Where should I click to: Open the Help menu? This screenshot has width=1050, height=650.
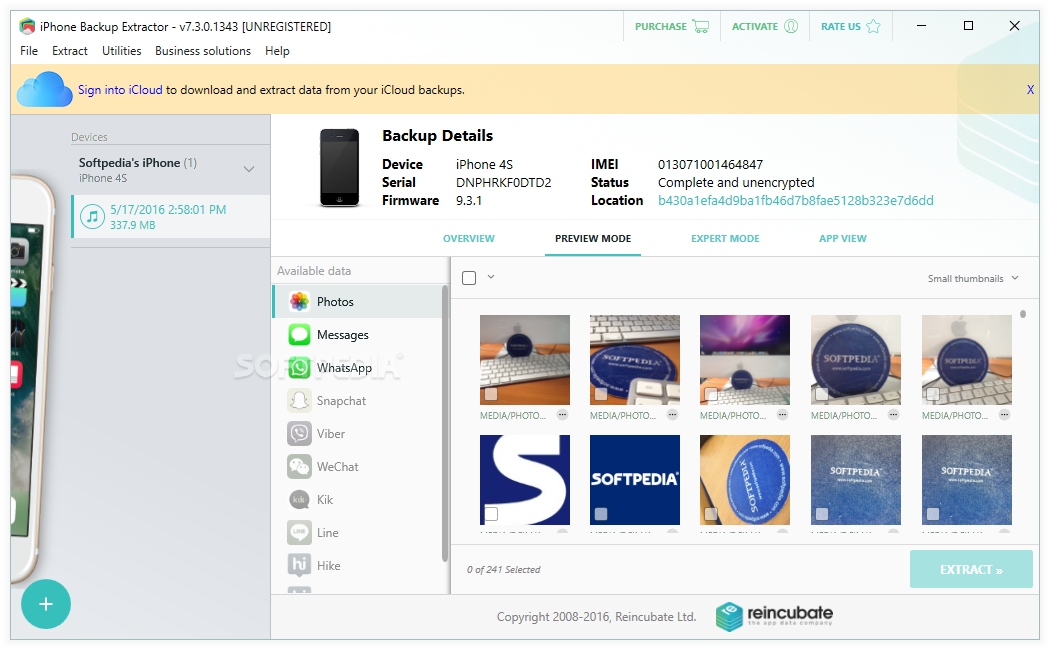(277, 51)
